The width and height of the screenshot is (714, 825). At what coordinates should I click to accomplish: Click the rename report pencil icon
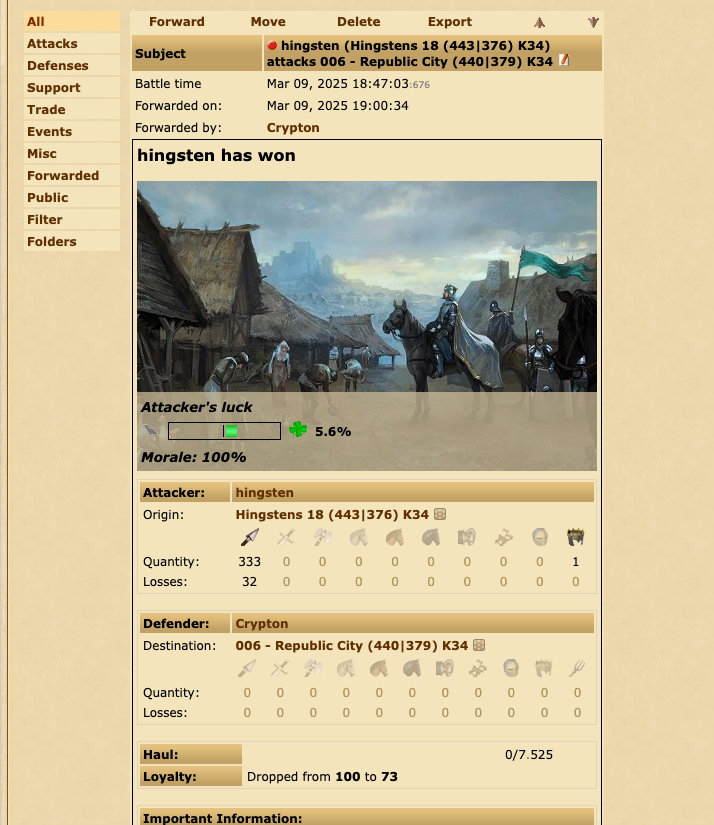pos(564,61)
